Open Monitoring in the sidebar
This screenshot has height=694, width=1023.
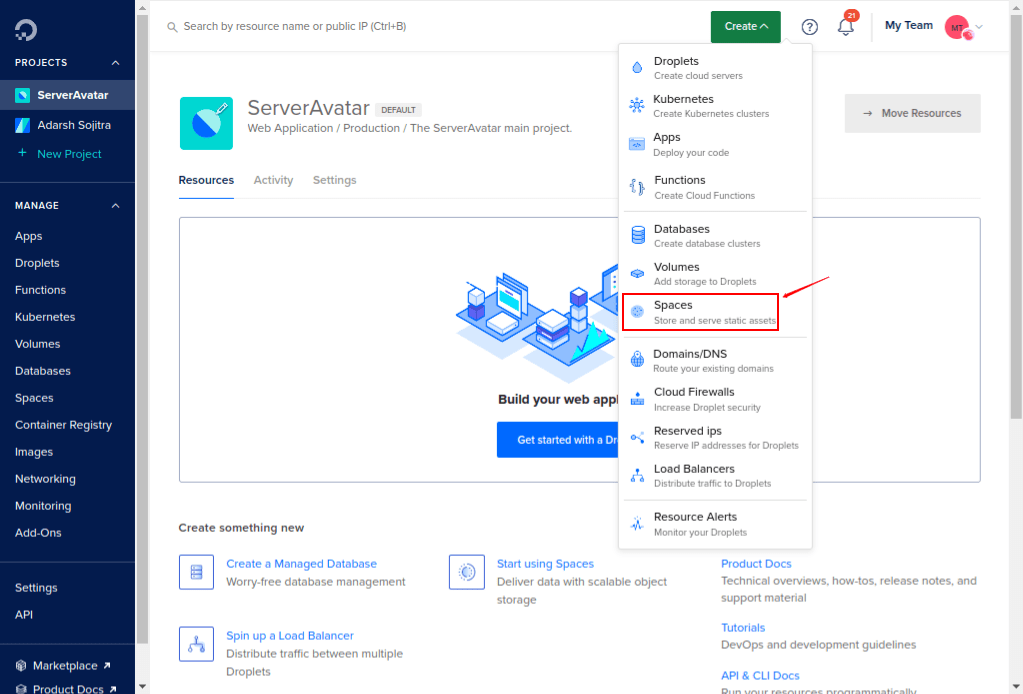pyautogui.click(x=43, y=505)
